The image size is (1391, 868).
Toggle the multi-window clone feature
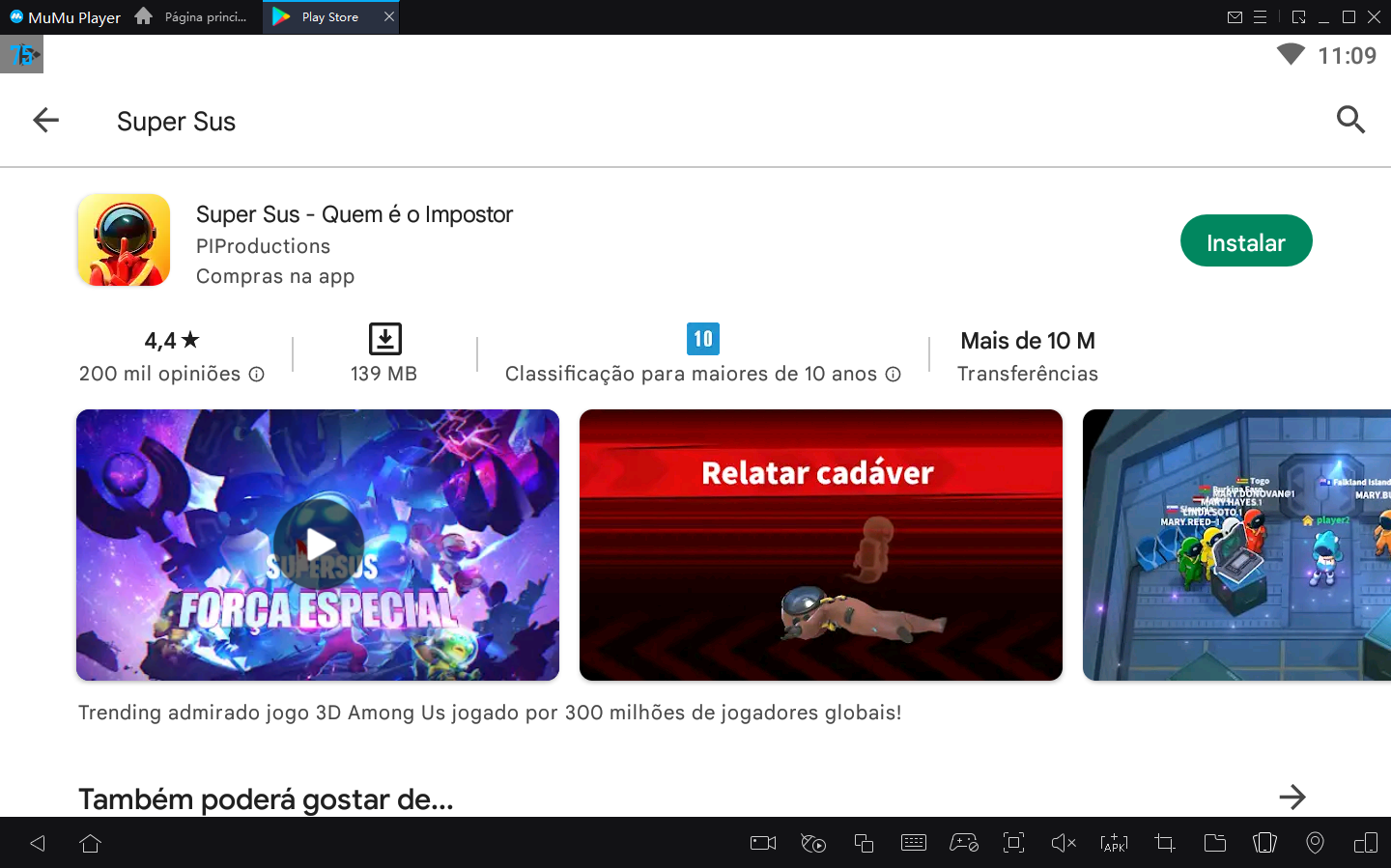pos(864,843)
